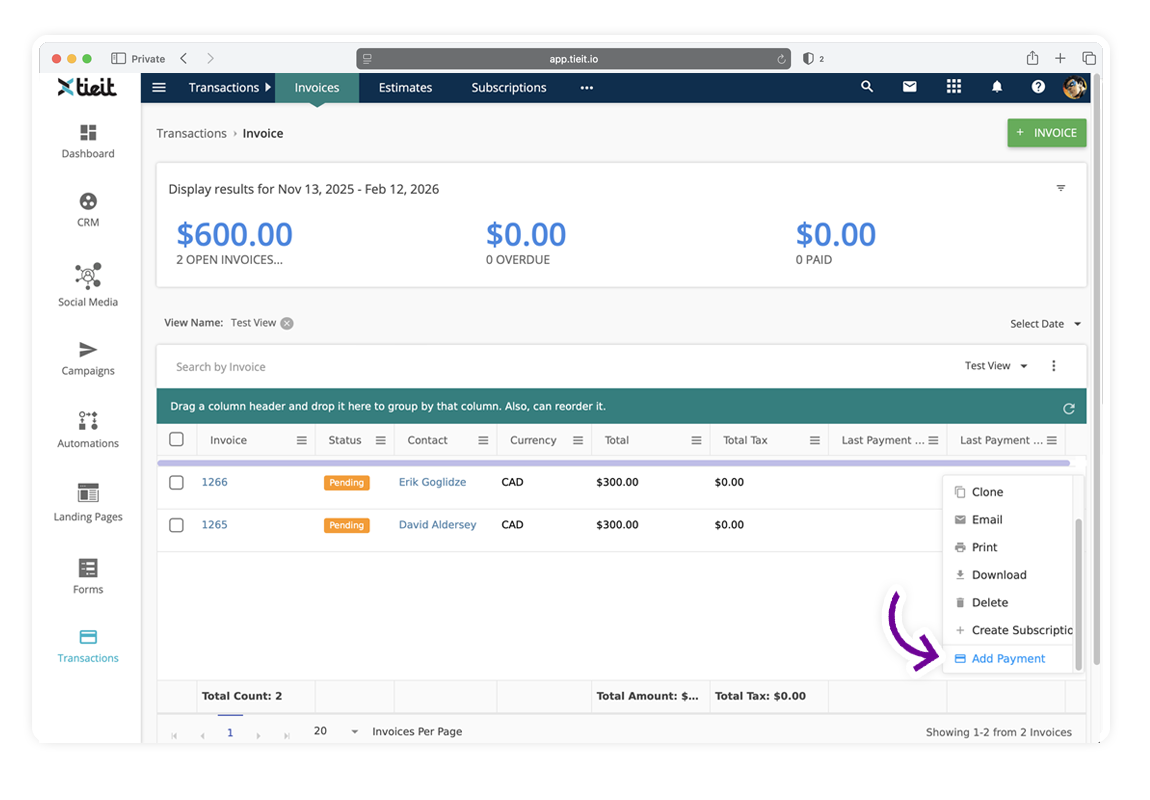Reload the page in address bar
The width and height of the screenshot is (1150, 800).
tap(781, 59)
